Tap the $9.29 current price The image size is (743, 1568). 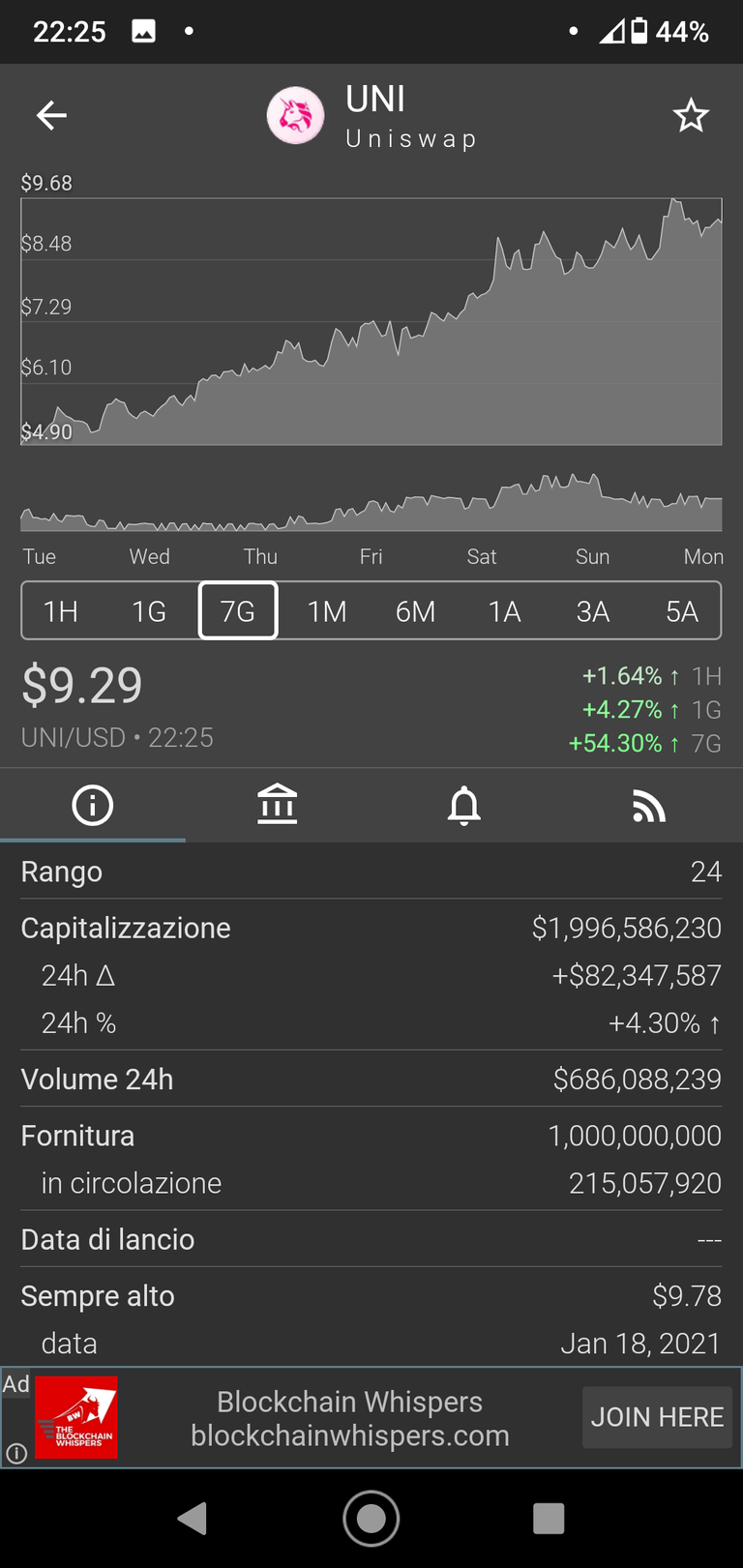[82, 686]
